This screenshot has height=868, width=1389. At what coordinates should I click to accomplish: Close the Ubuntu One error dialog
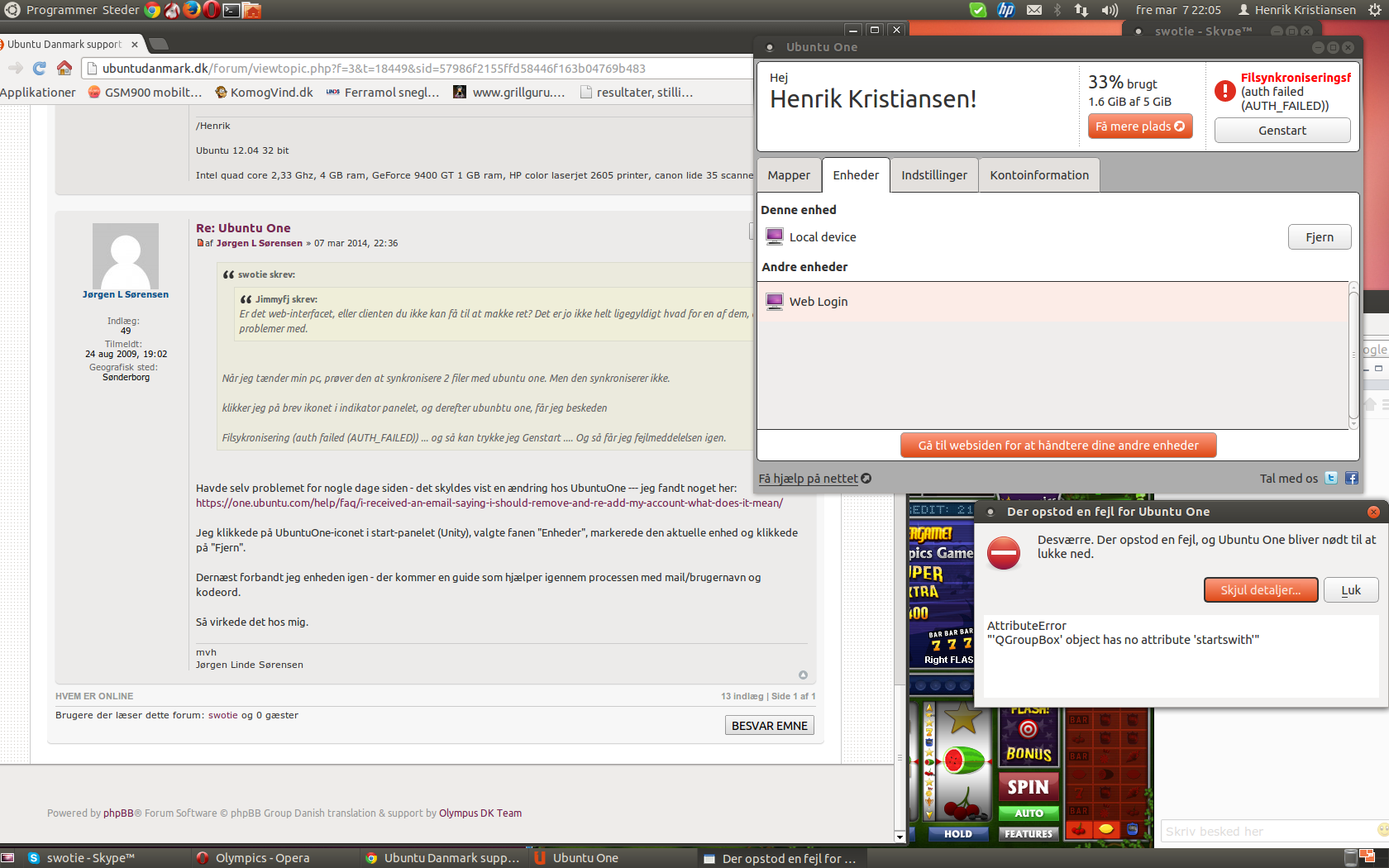pyautogui.click(x=1373, y=513)
